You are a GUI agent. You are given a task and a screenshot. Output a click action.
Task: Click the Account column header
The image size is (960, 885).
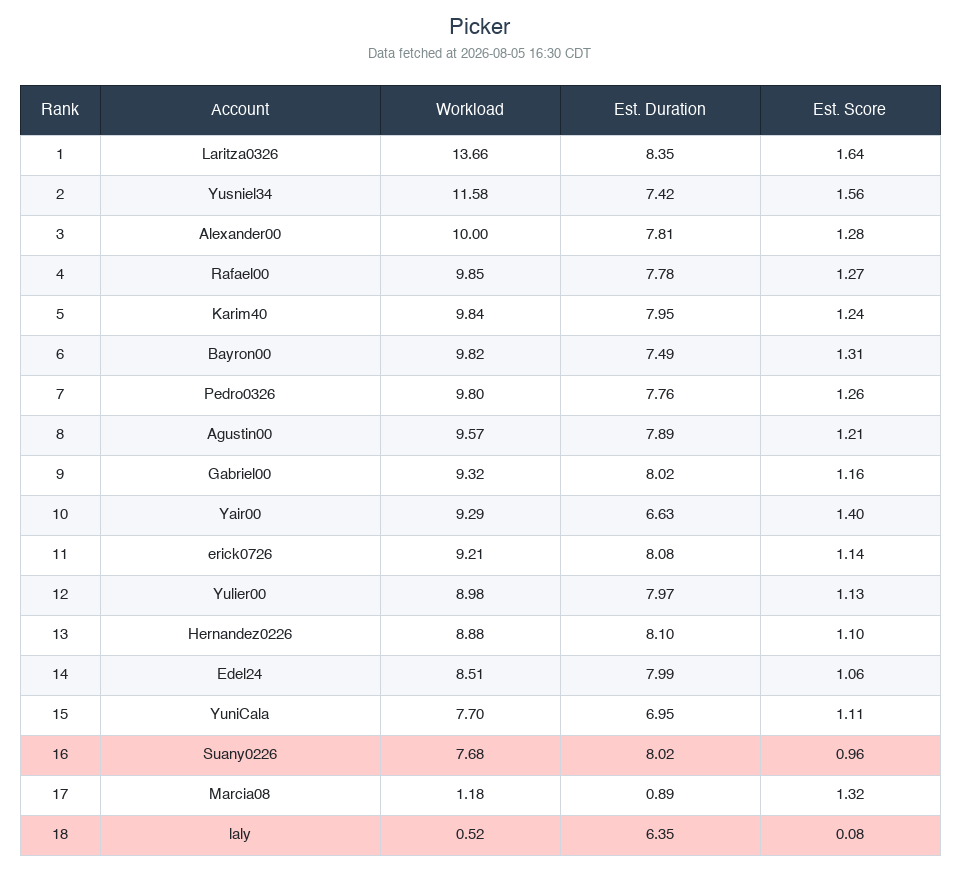pos(240,110)
